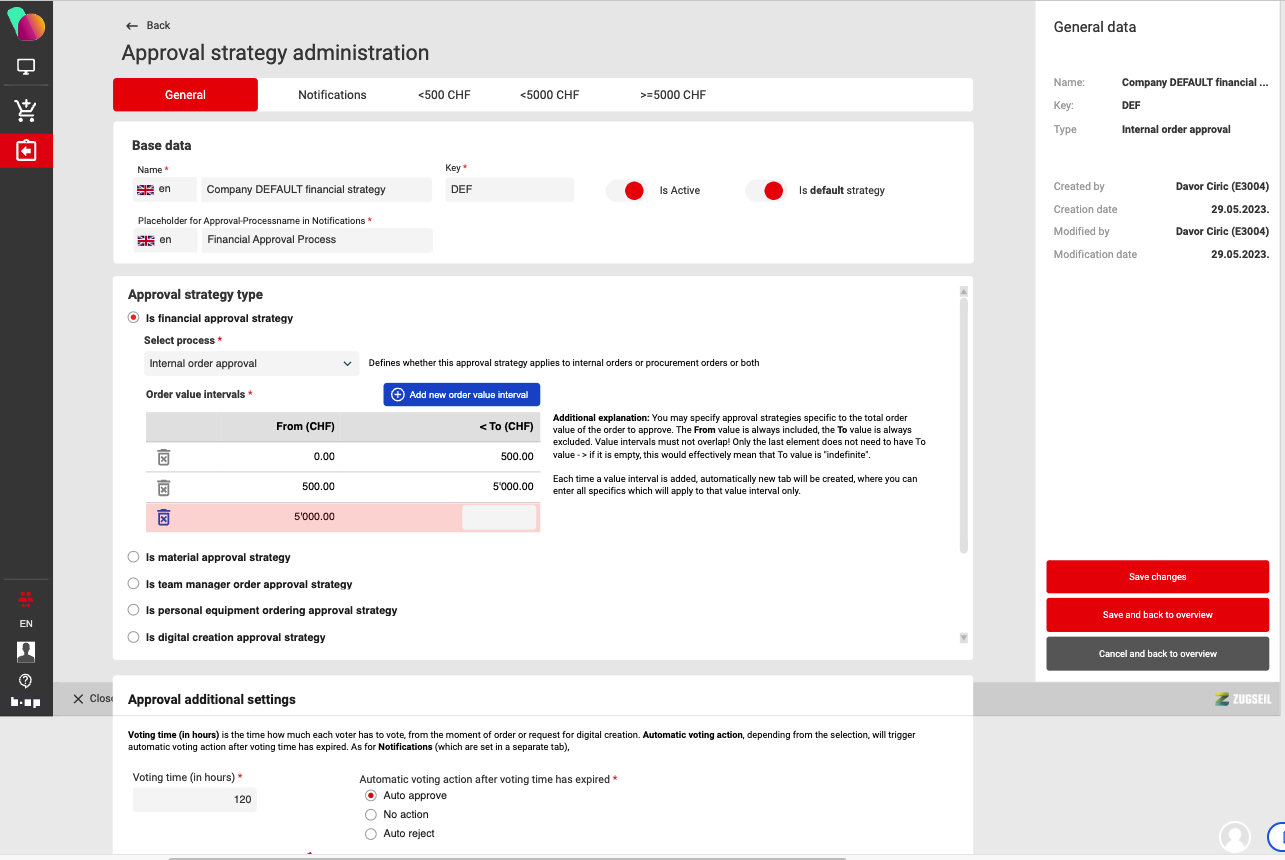Click Add new order value interval

point(461,395)
